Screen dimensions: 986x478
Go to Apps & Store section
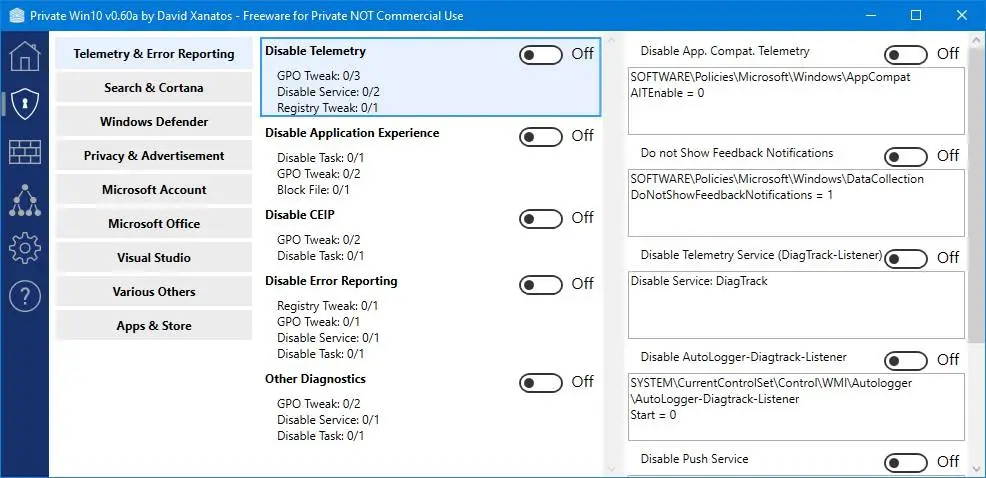154,326
